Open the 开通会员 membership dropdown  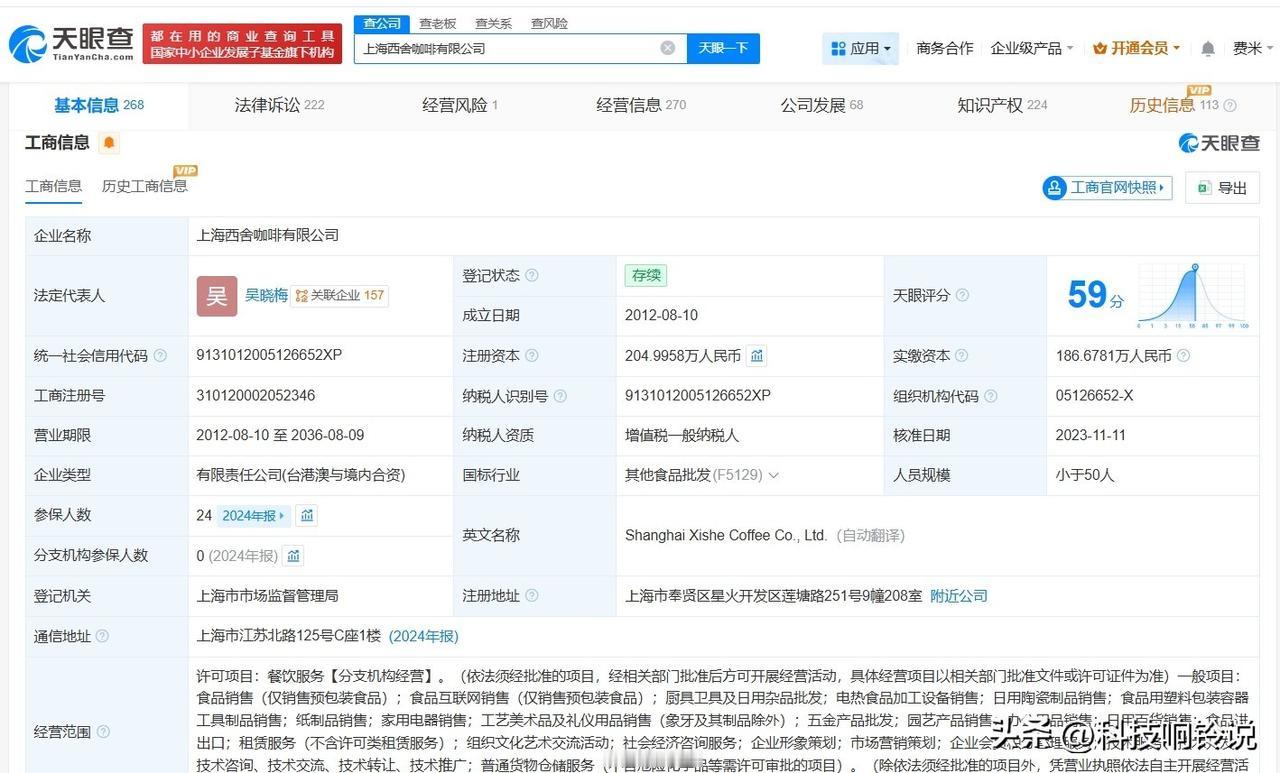pos(1136,48)
